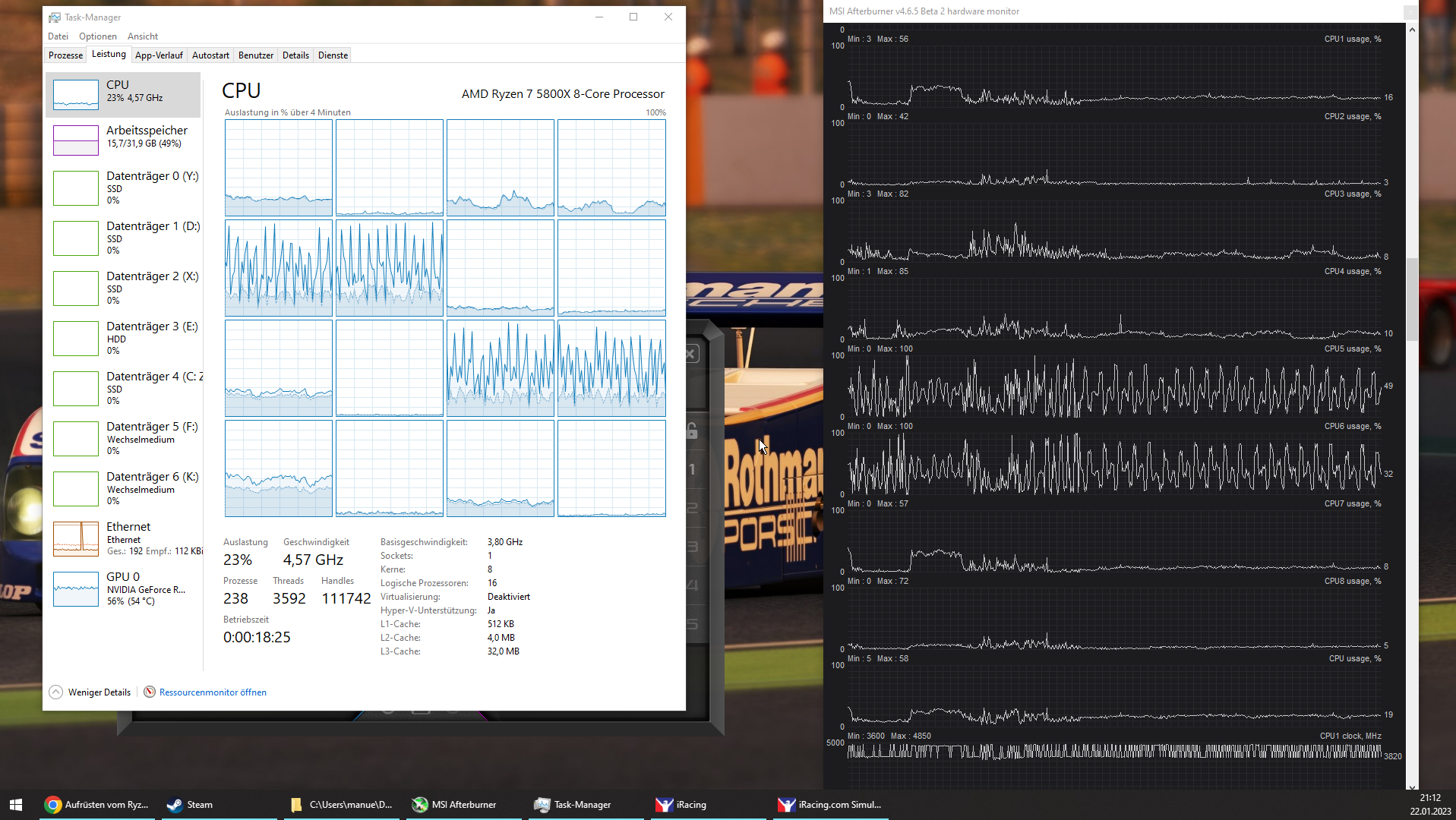The image size is (1456, 820).
Task: Switch to the App-Verlauf tab
Action: click(159, 55)
